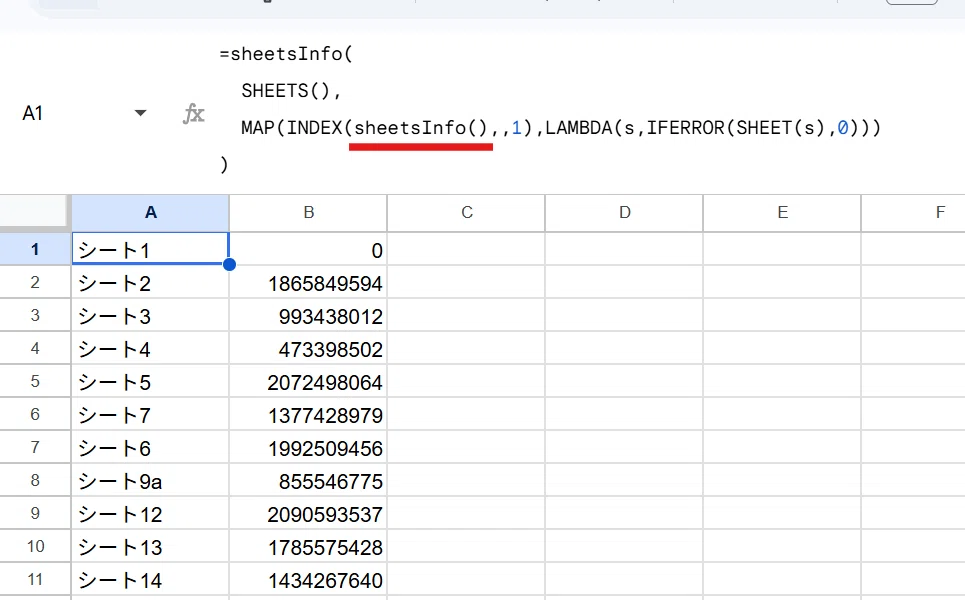965x600 pixels.
Task: Select the column A header
Action: (x=150, y=213)
